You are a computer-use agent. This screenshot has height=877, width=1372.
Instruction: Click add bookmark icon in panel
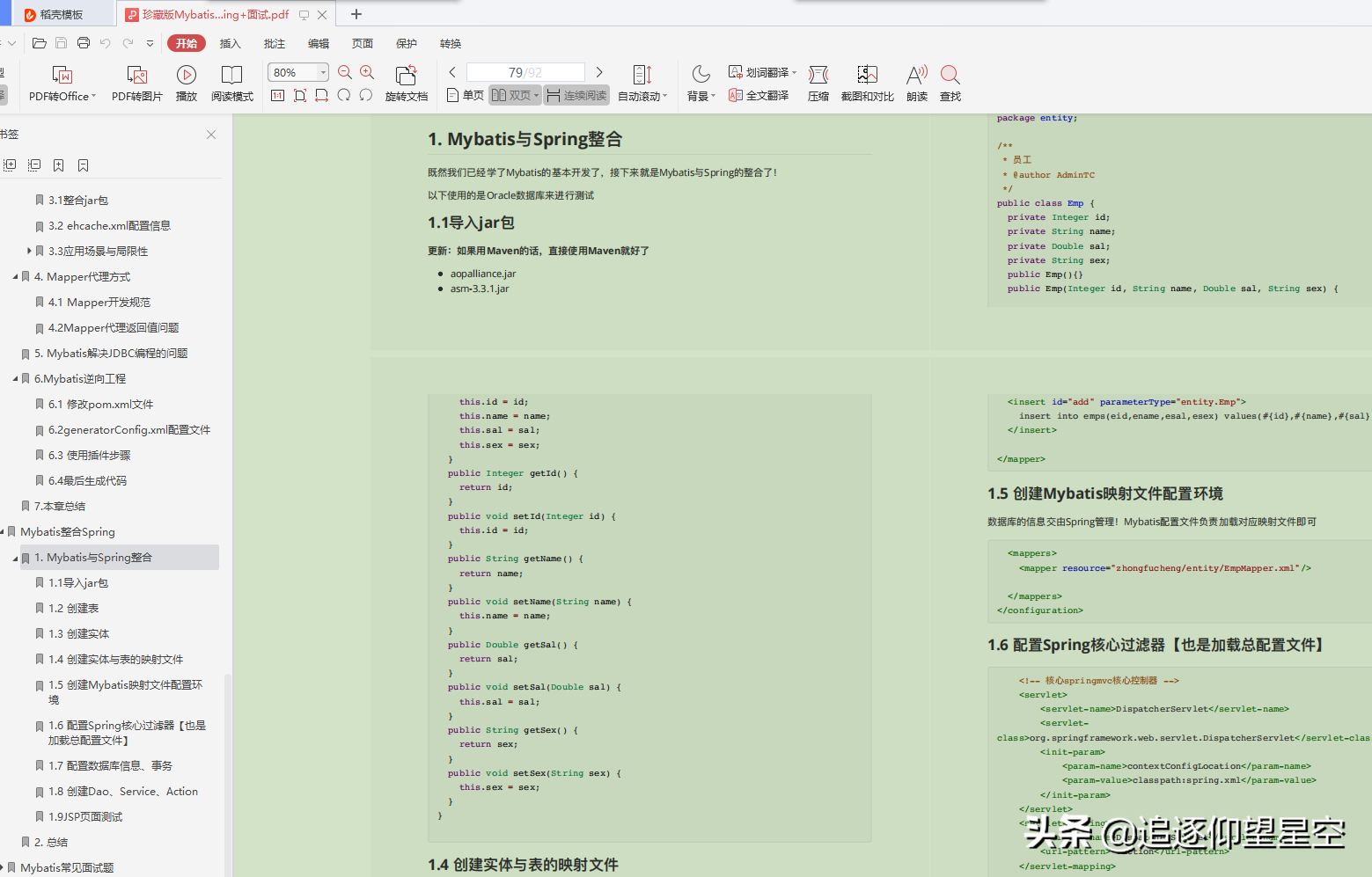(58, 165)
